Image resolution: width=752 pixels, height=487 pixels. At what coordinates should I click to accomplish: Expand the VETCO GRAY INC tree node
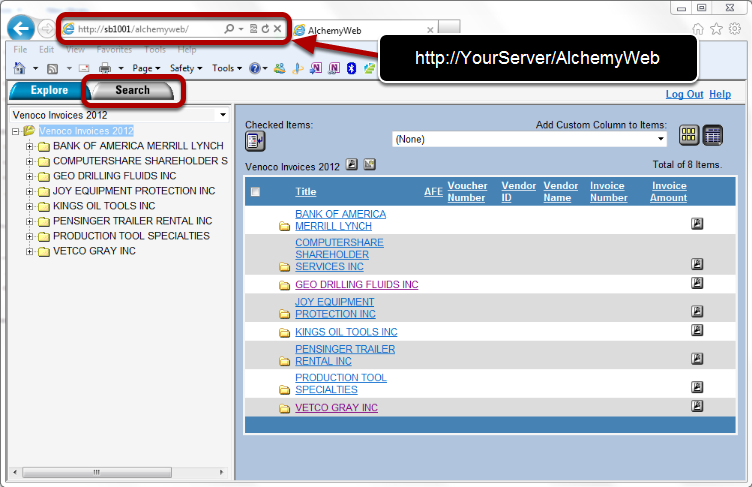pyautogui.click(x=30, y=251)
